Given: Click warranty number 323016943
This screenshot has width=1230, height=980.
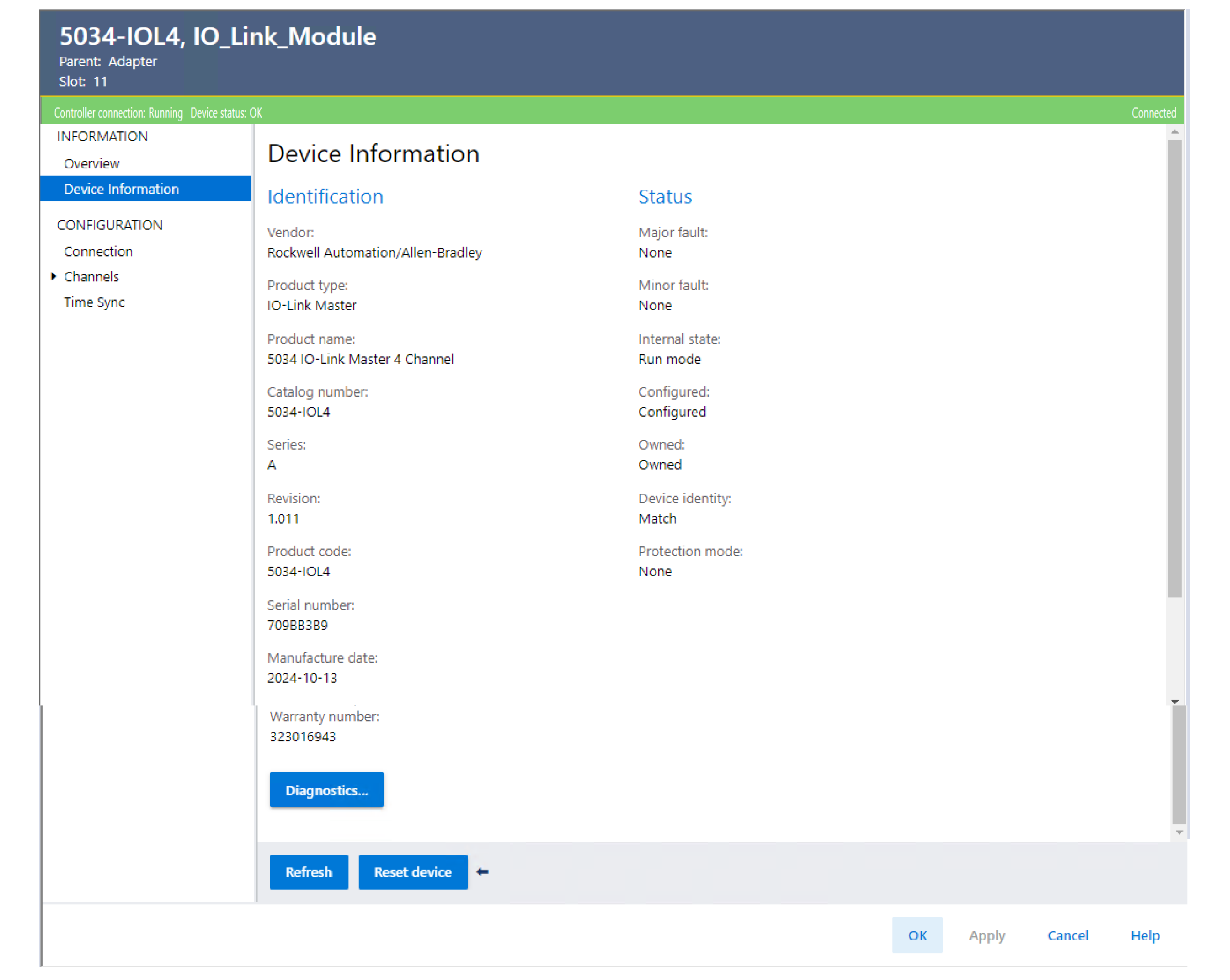Looking at the screenshot, I should [x=303, y=737].
